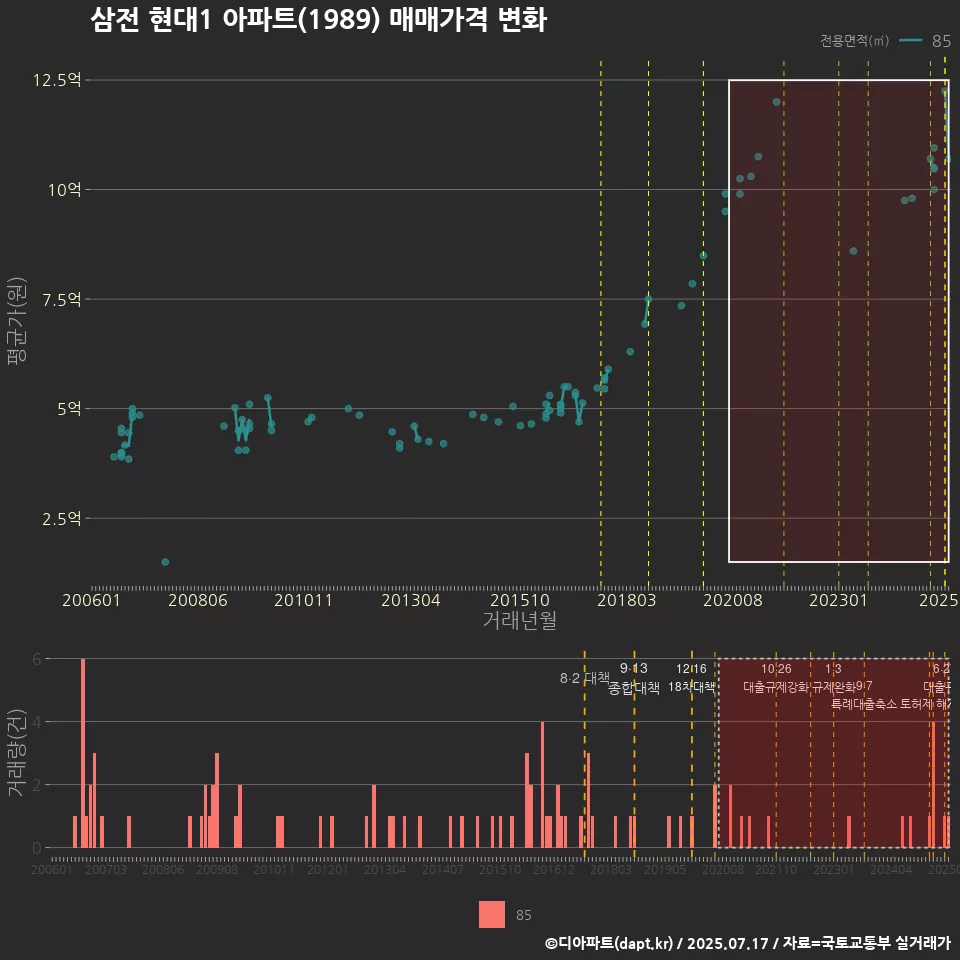
Task: Click the 12·16 18차대책 policy annotation
Action: tap(691, 678)
